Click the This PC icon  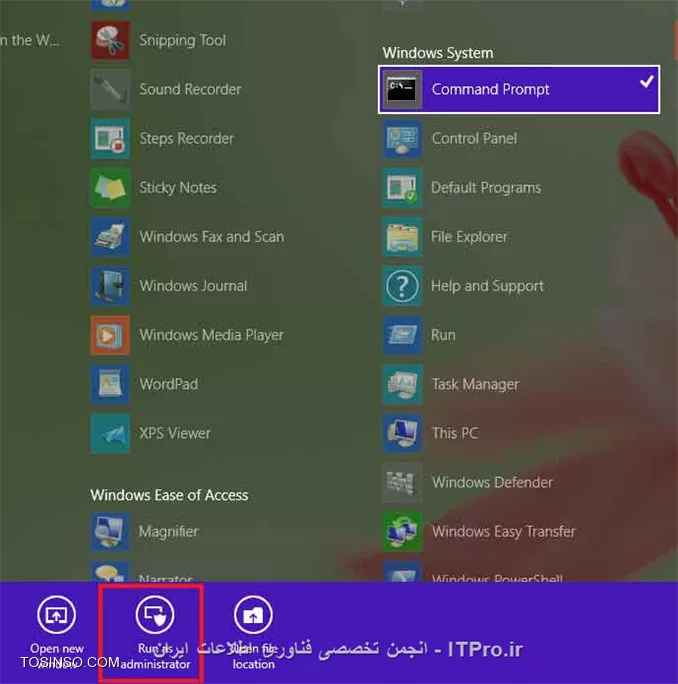click(402, 434)
